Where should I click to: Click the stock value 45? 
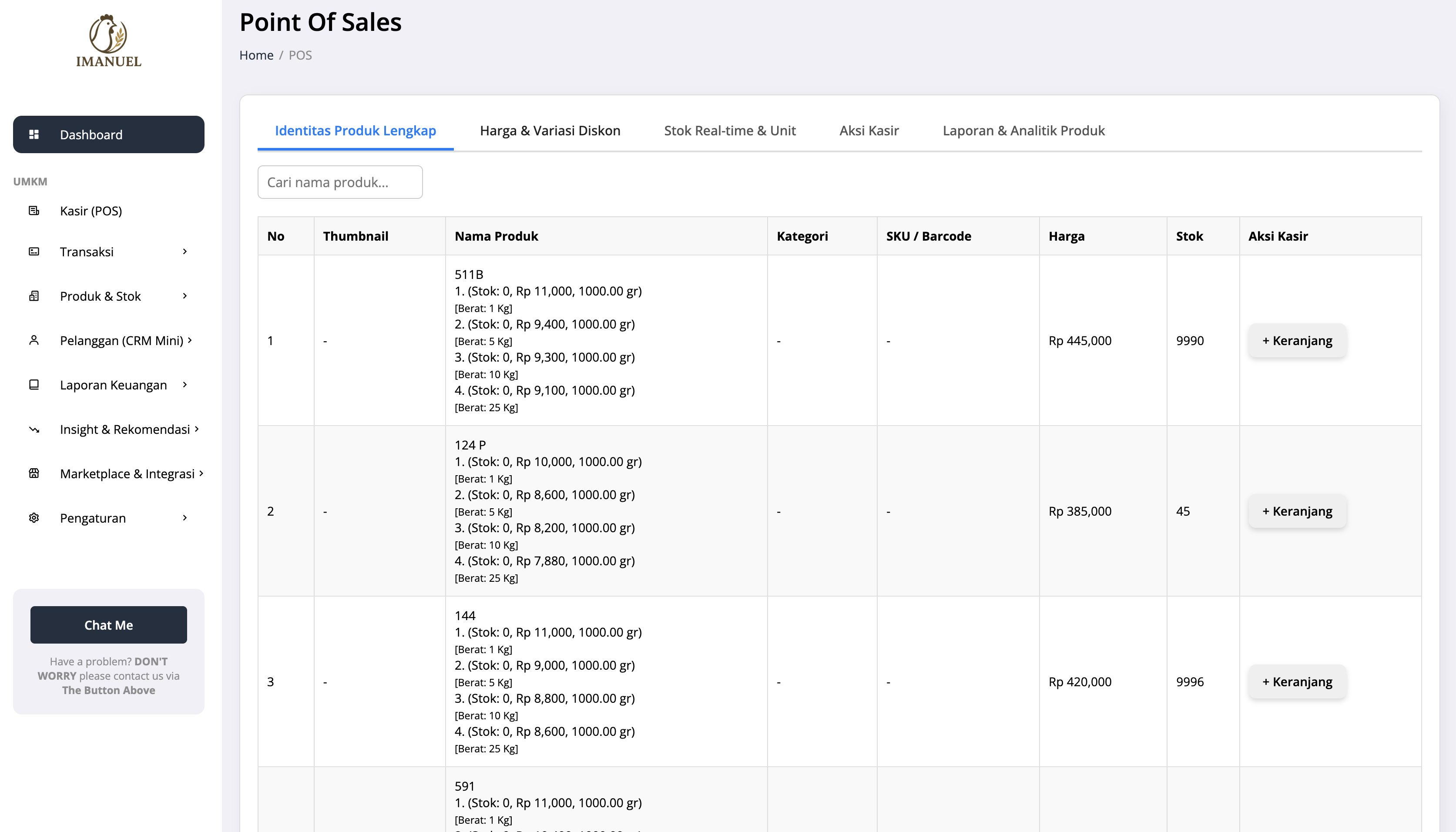1183,511
